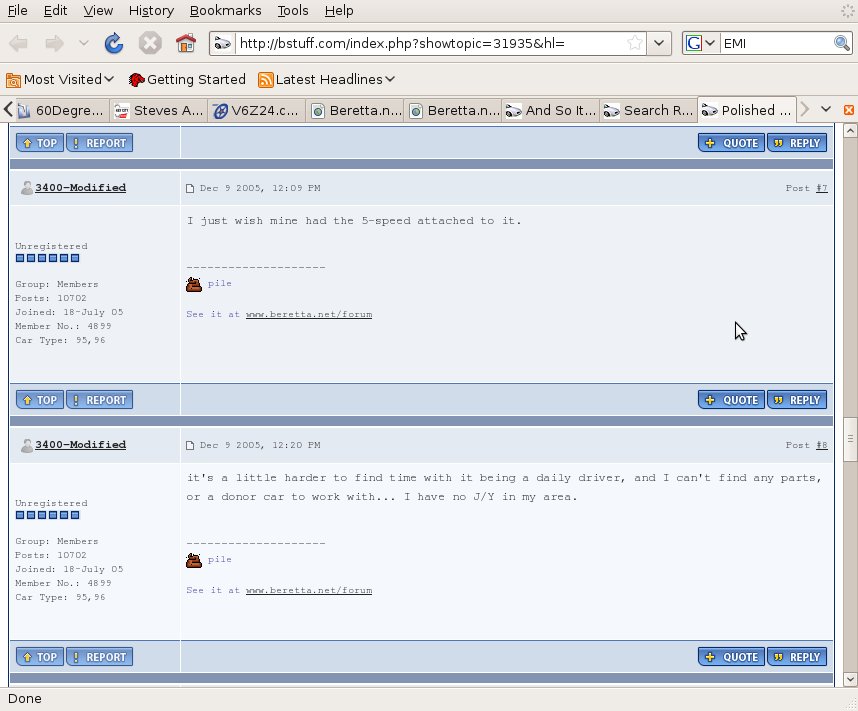Click the pile emoticon in post #7
858x711 pixels.
tap(194, 284)
